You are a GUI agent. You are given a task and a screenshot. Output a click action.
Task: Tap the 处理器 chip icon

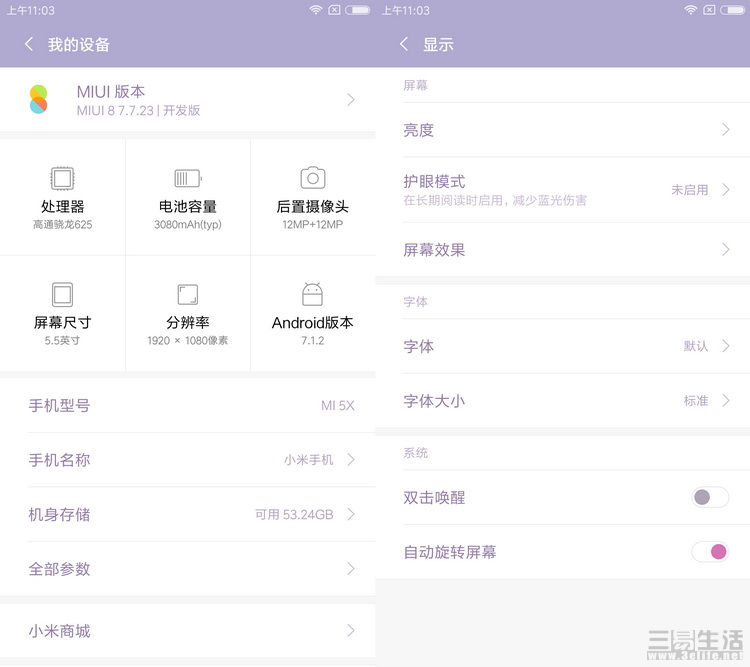click(63, 179)
